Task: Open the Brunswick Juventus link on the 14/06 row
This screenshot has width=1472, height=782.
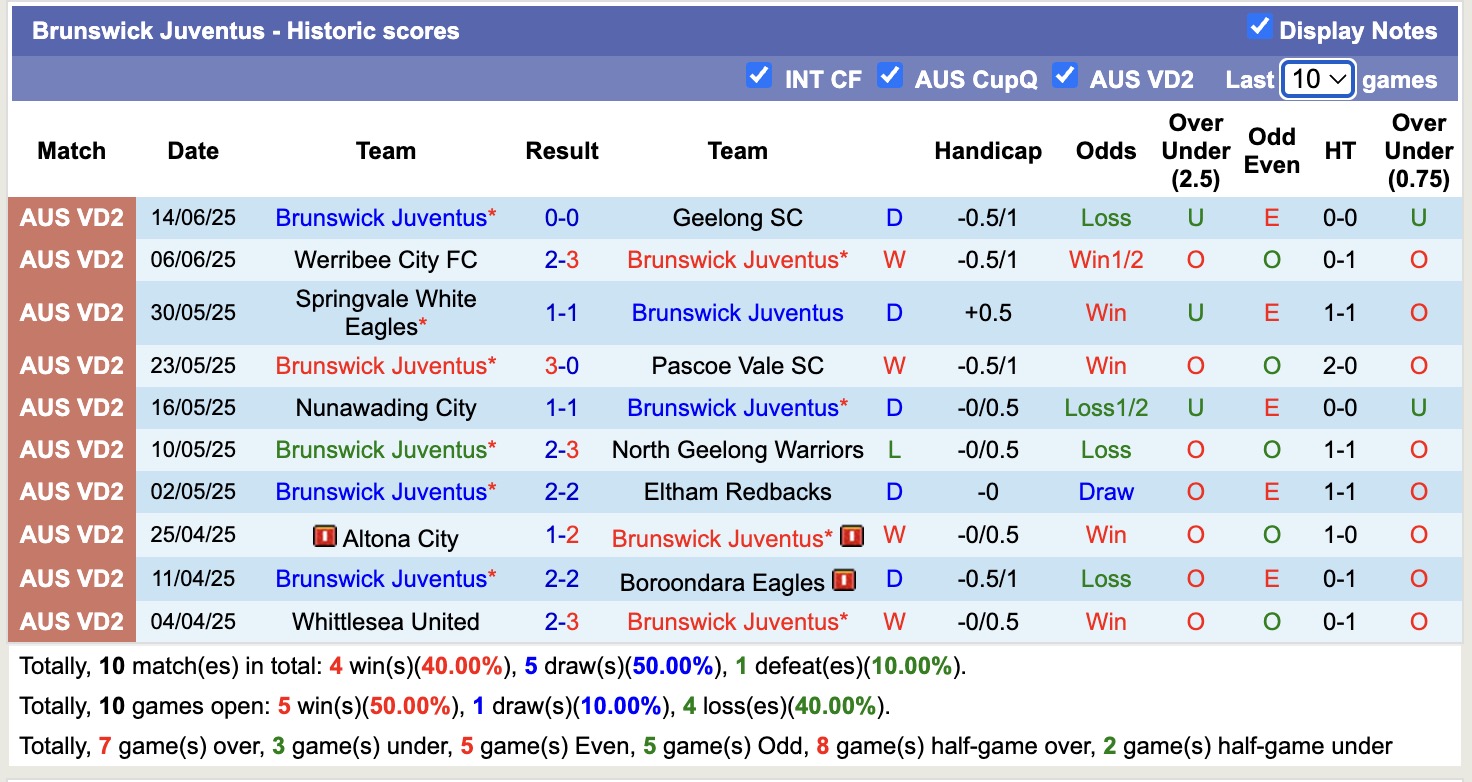Action: [x=385, y=217]
